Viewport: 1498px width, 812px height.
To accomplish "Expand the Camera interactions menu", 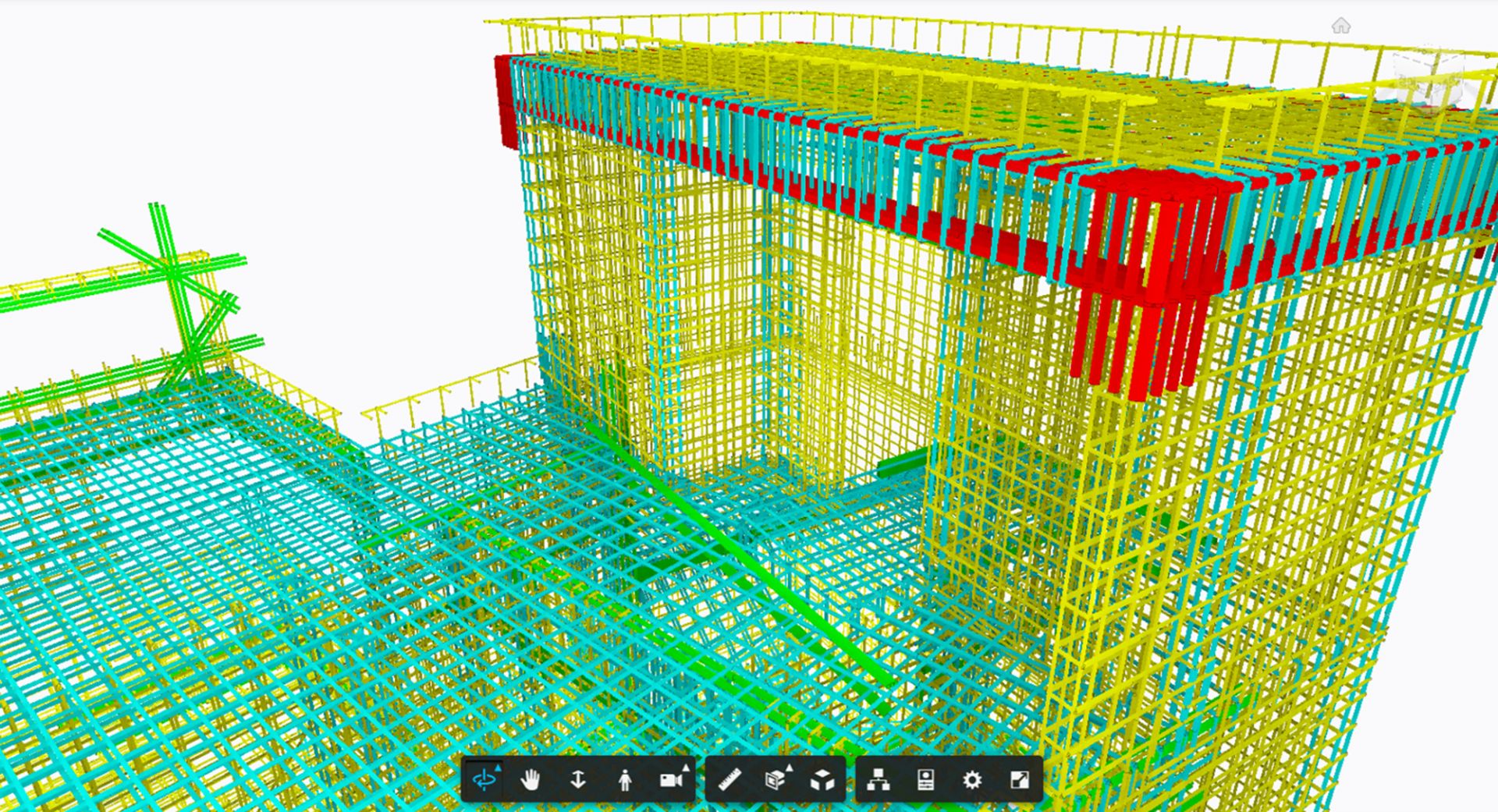I will click(672, 779).
